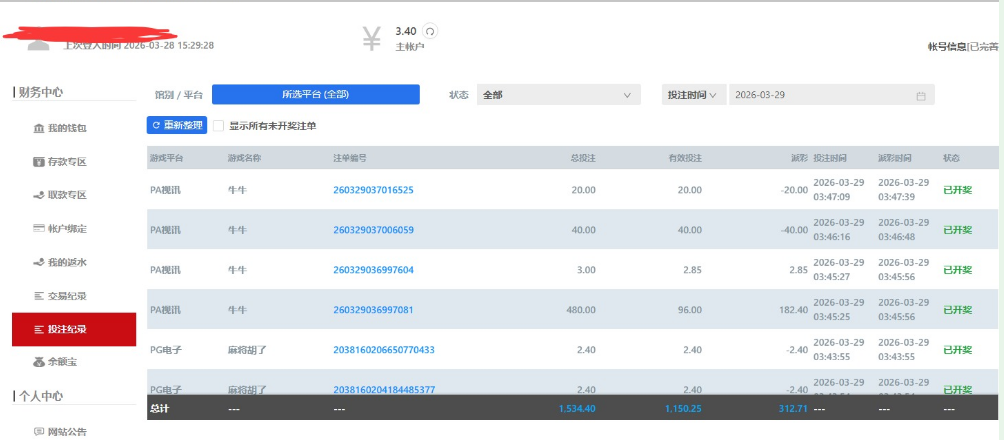Click the balance refresh icon beside 3.40
This screenshot has height=440, width=1004.
click(x=430, y=32)
